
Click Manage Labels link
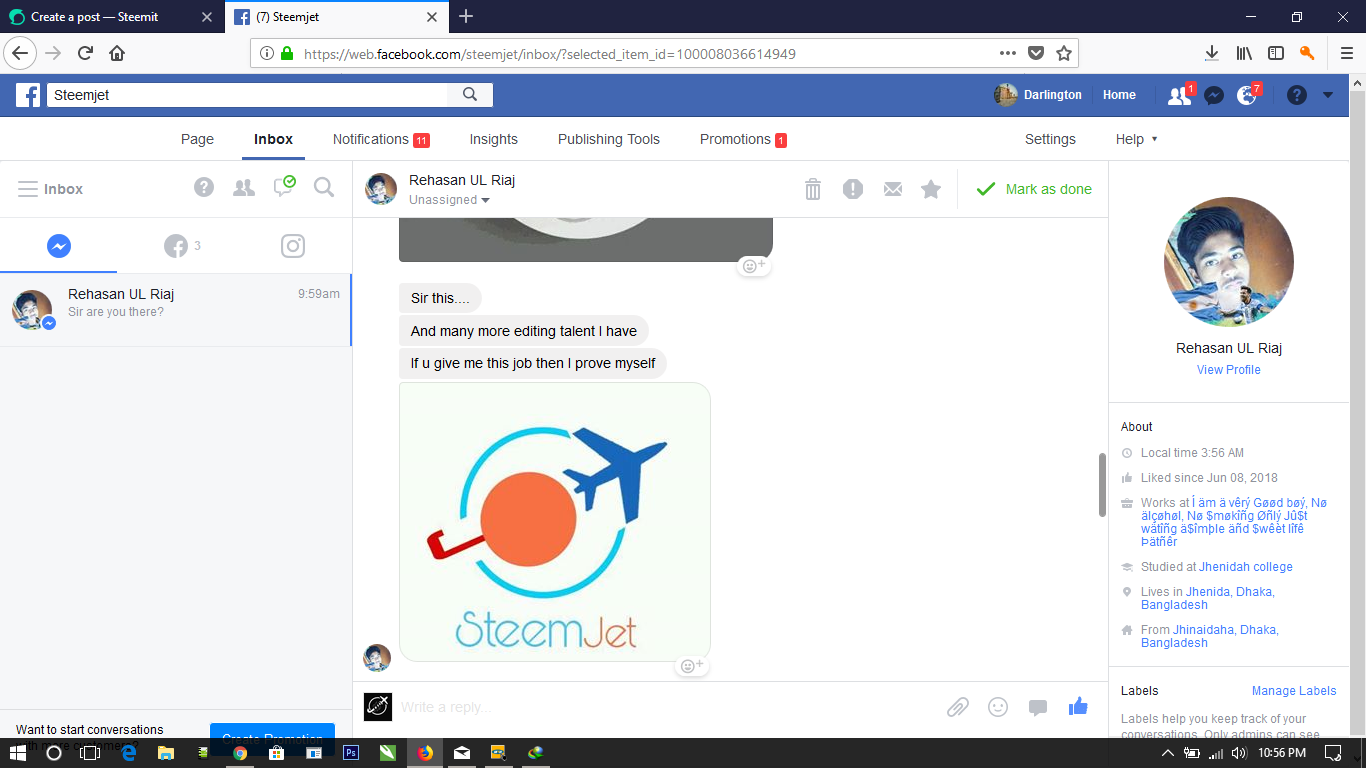coord(1294,691)
